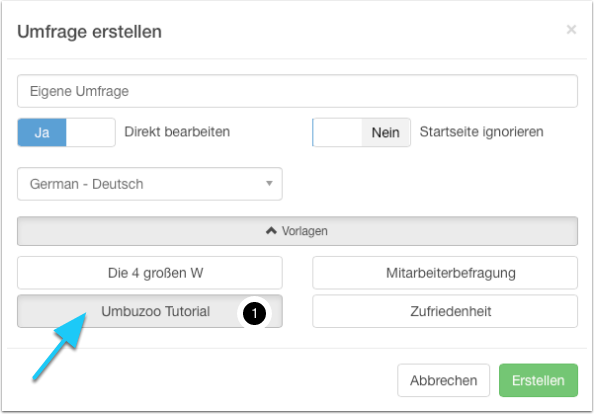Focus the Eigene Umfrage name field
The image size is (594, 414).
pos(297,91)
